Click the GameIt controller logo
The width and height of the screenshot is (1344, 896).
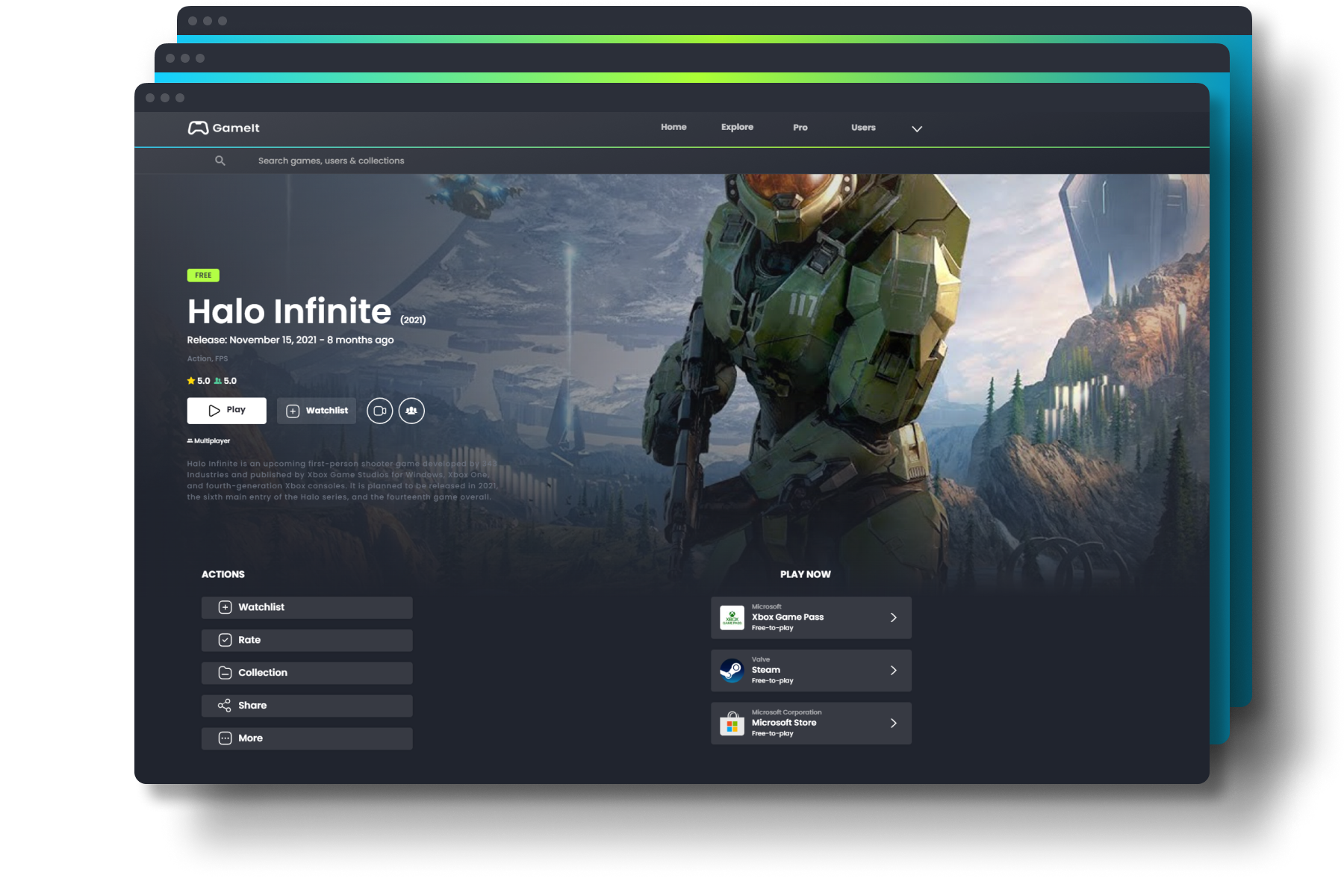(198, 128)
